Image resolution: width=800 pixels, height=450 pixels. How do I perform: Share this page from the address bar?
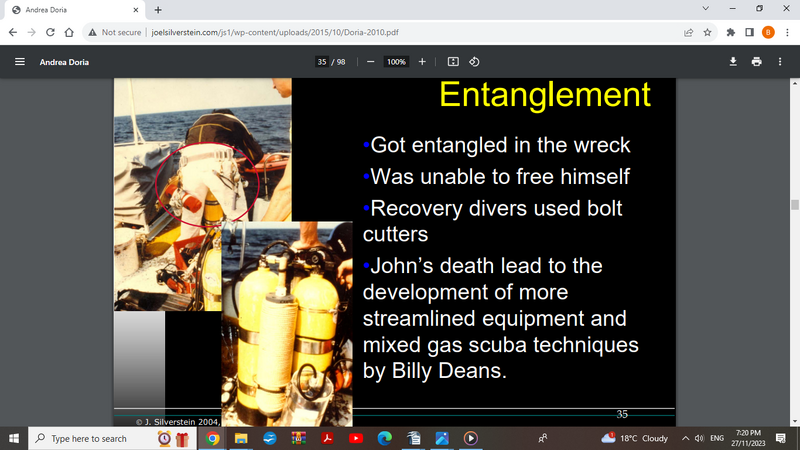coord(689,32)
